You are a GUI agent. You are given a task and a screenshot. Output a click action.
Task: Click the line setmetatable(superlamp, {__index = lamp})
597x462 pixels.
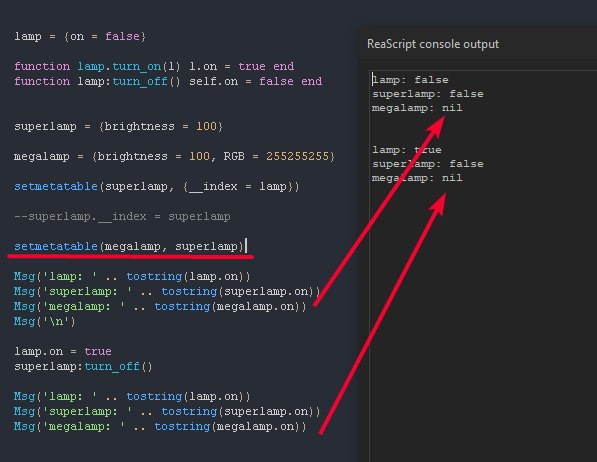157,187
